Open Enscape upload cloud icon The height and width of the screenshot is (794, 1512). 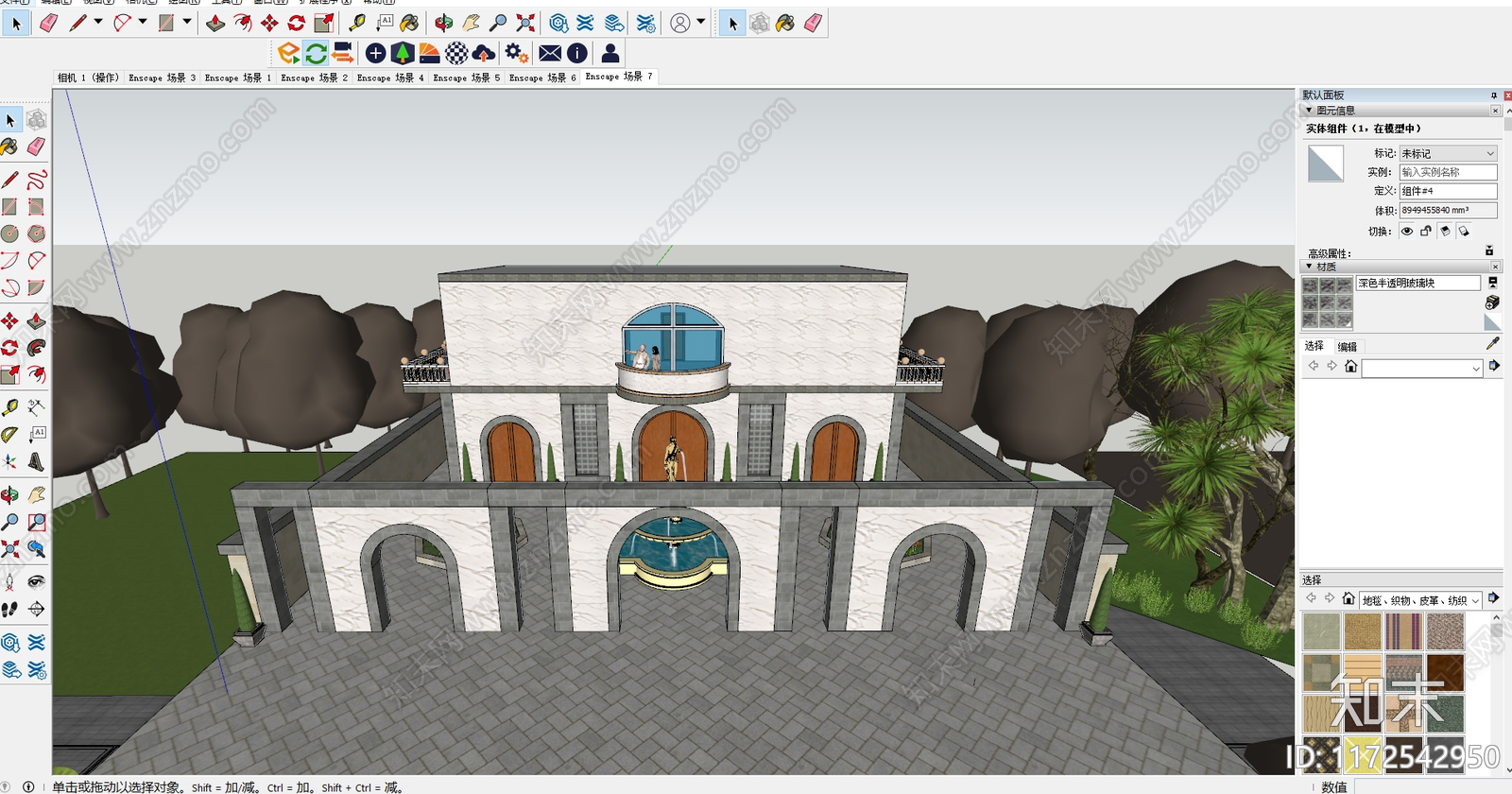coord(484,53)
